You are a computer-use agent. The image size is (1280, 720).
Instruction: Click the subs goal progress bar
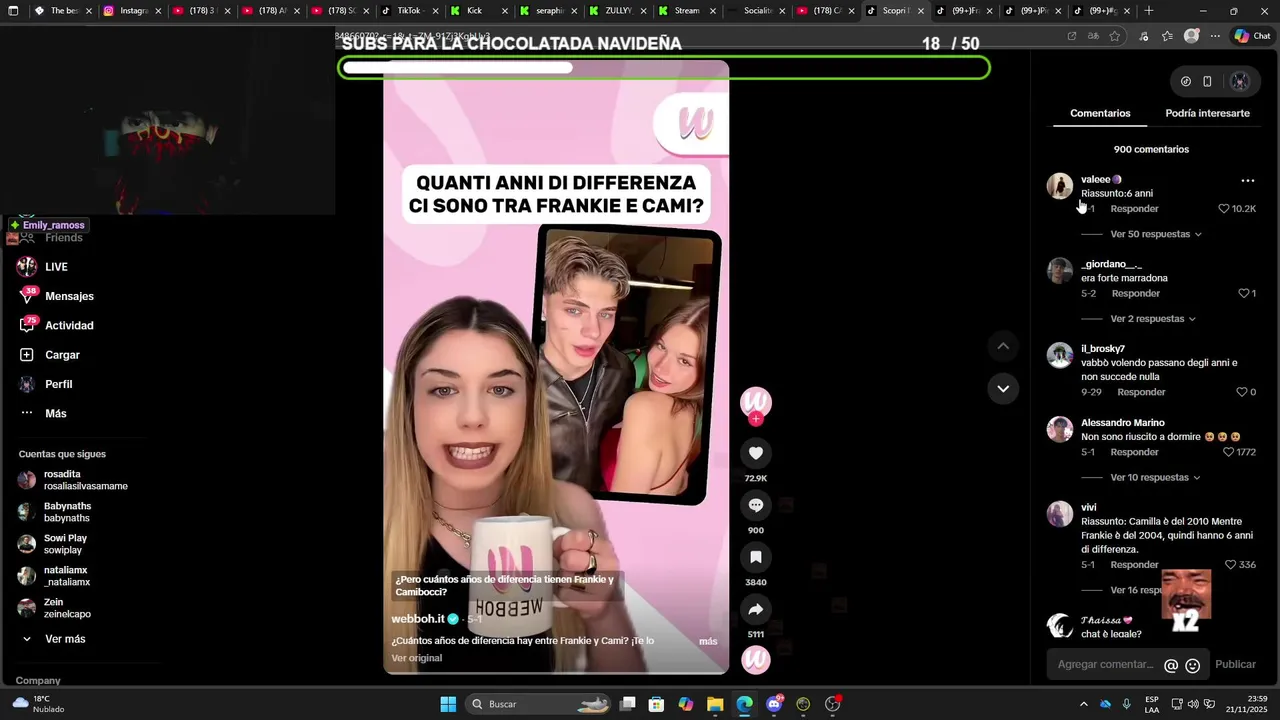point(664,68)
